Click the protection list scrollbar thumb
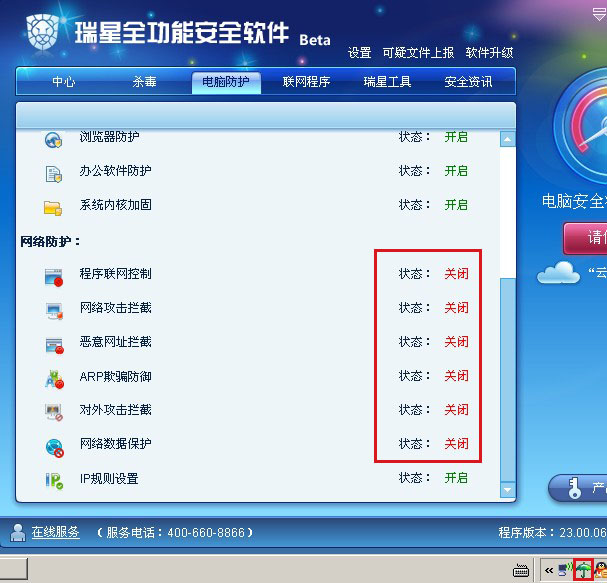 pyautogui.click(x=508, y=380)
